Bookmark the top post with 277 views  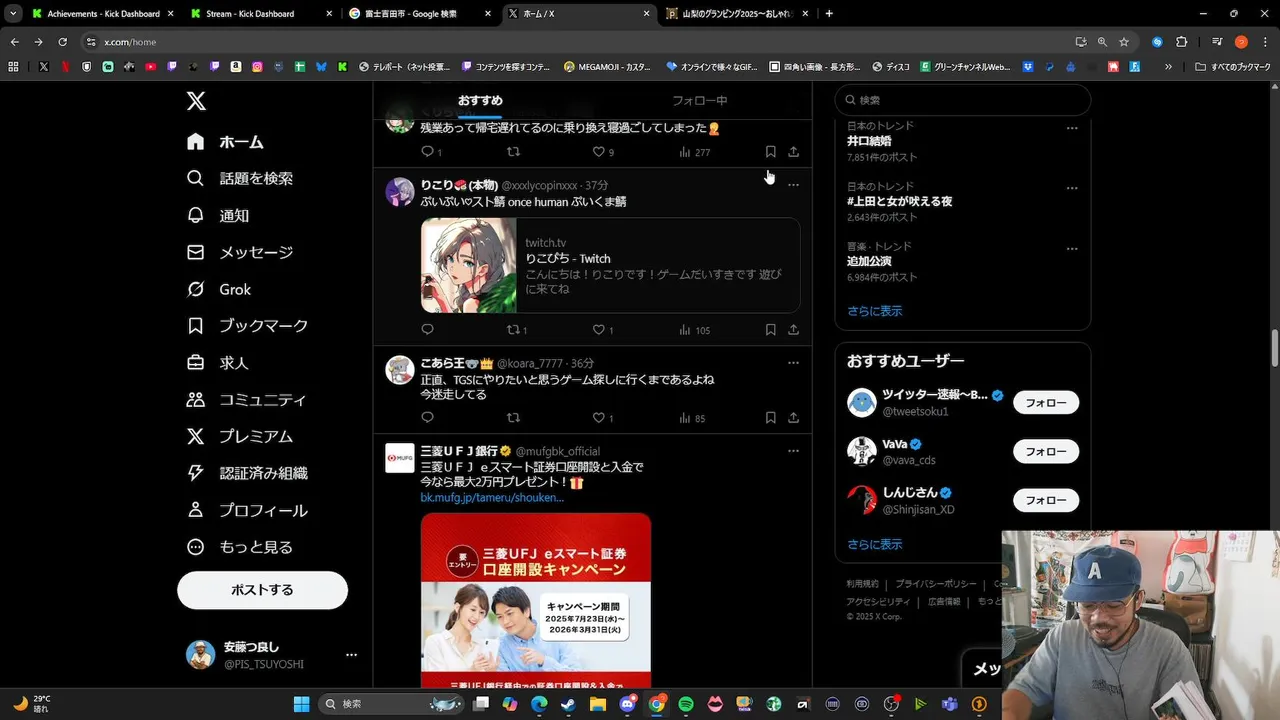[x=770, y=152]
